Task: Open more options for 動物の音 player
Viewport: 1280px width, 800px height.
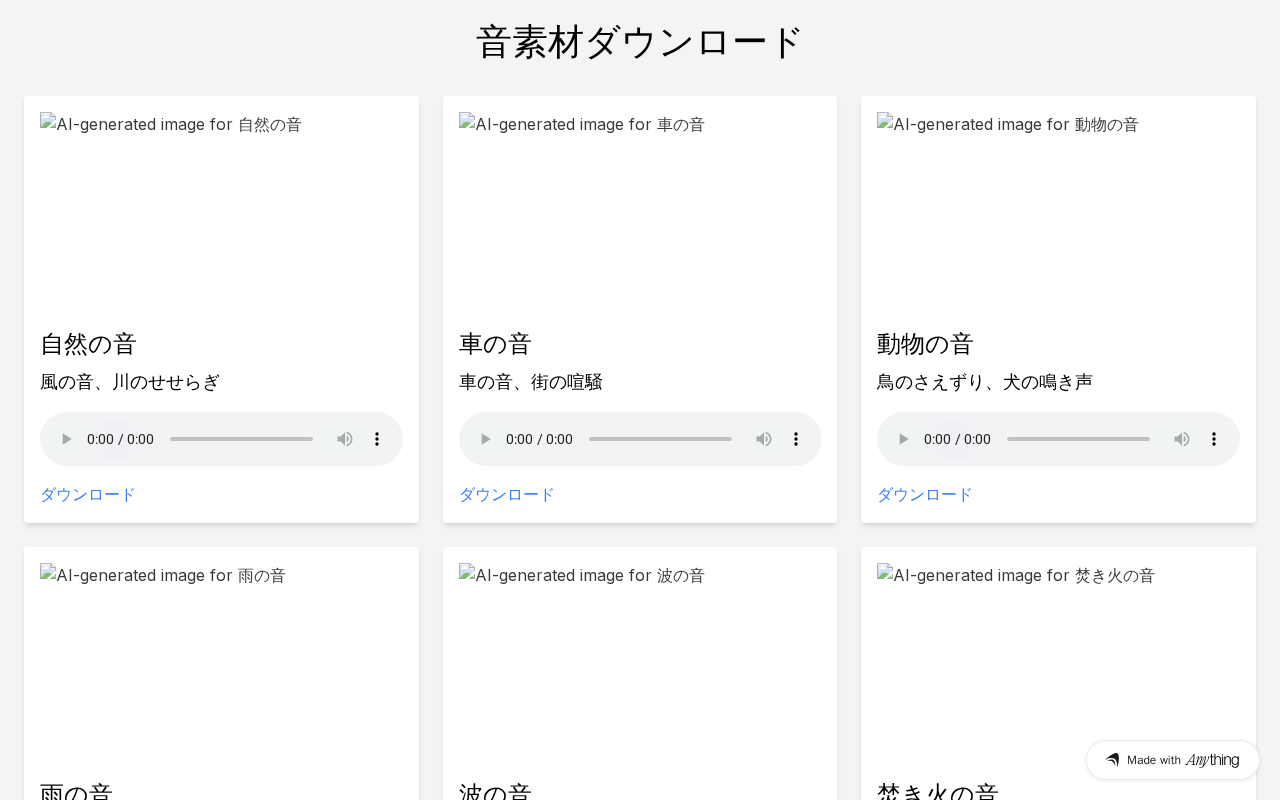Action: (x=1214, y=439)
